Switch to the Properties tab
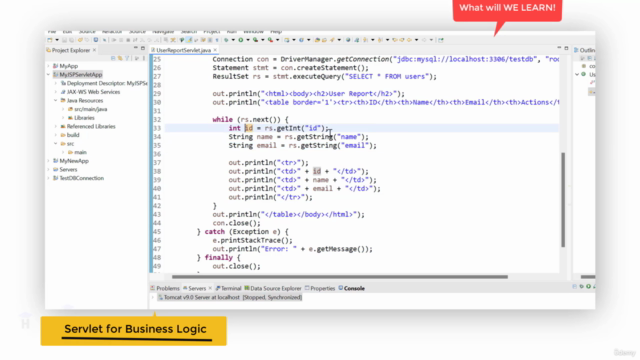The width and height of the screenshot is (640, 360). point(320,288)
